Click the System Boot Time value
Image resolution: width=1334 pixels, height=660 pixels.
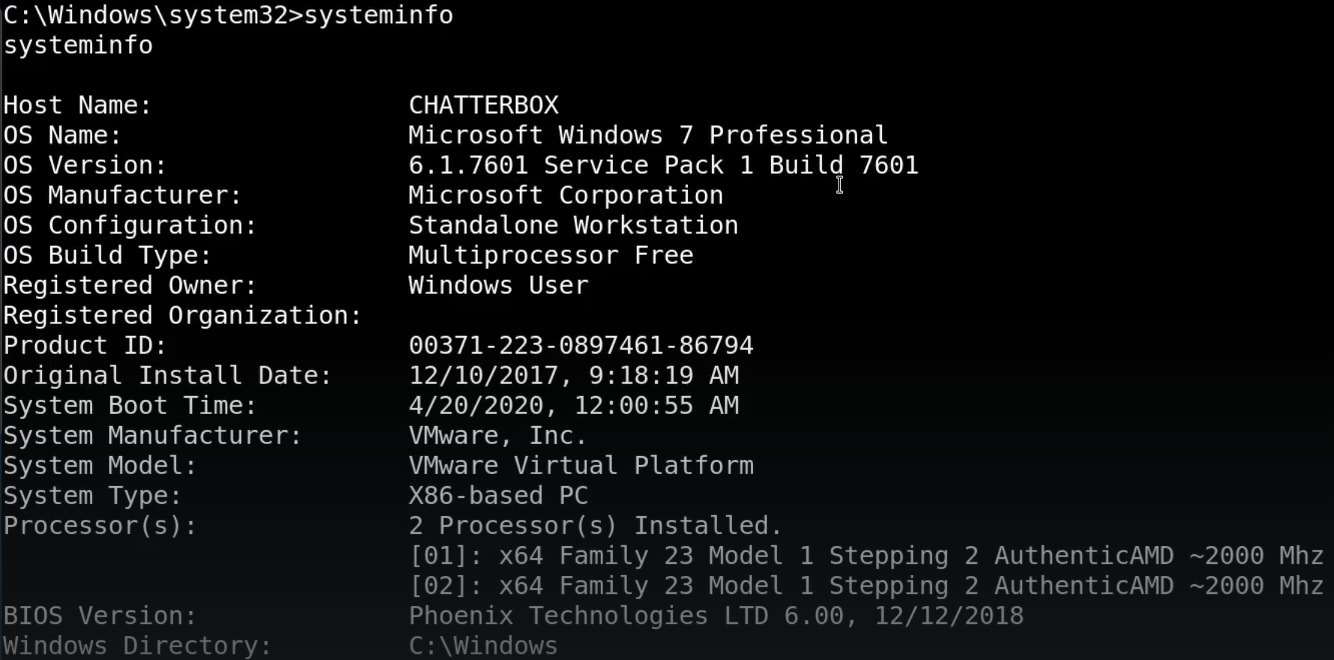573,405
